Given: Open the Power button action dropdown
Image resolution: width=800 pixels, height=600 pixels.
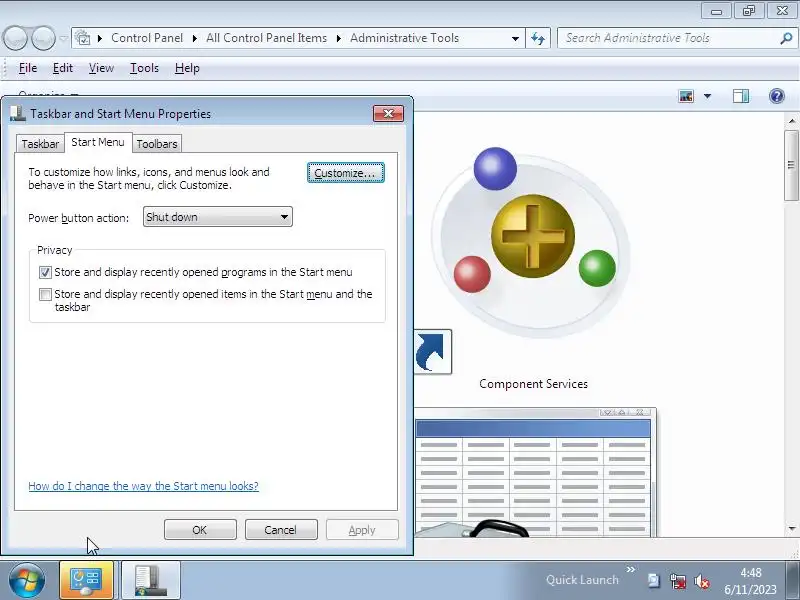Looking at the screenshot, I should [x=217, y=217].
